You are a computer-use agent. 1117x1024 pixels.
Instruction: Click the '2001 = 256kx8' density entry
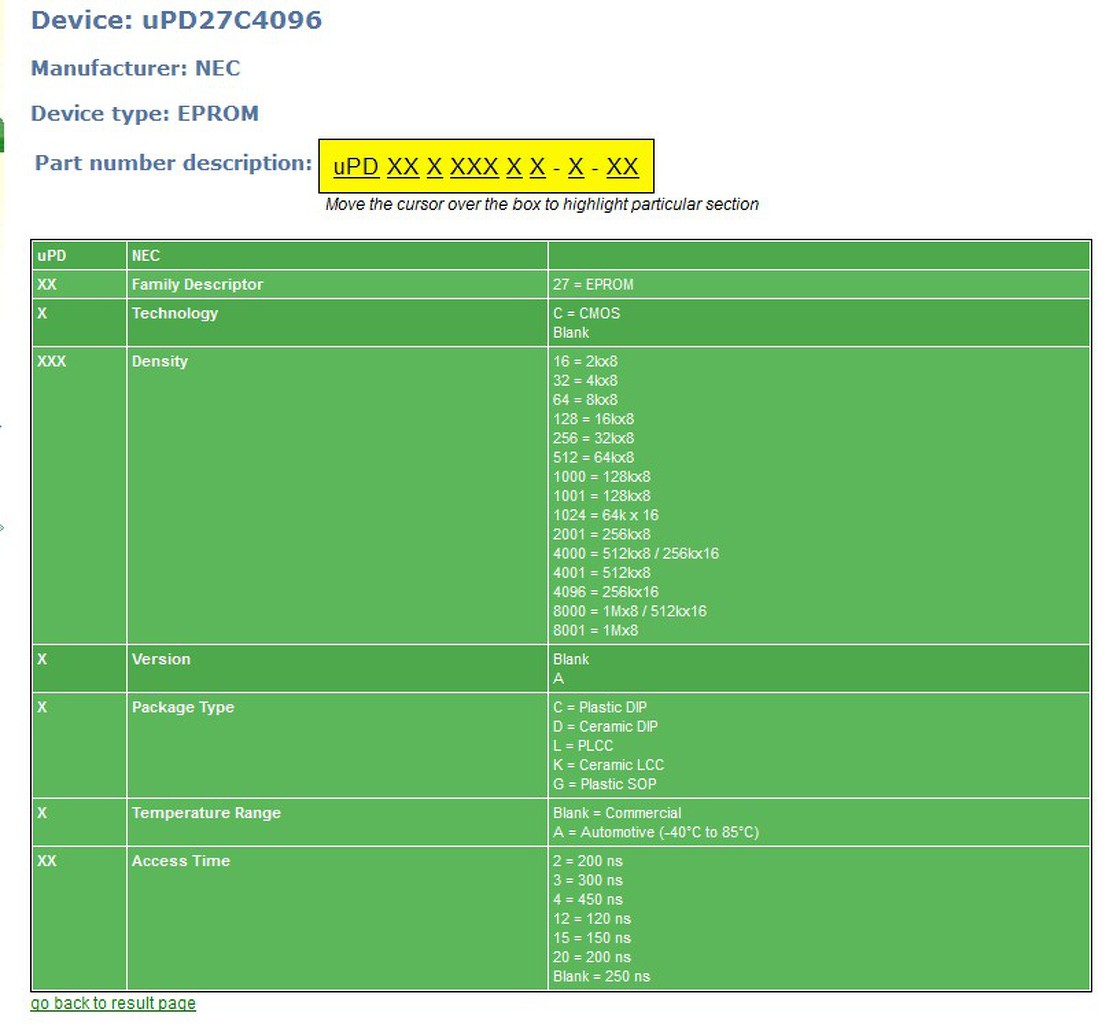[x=601, y=534]
